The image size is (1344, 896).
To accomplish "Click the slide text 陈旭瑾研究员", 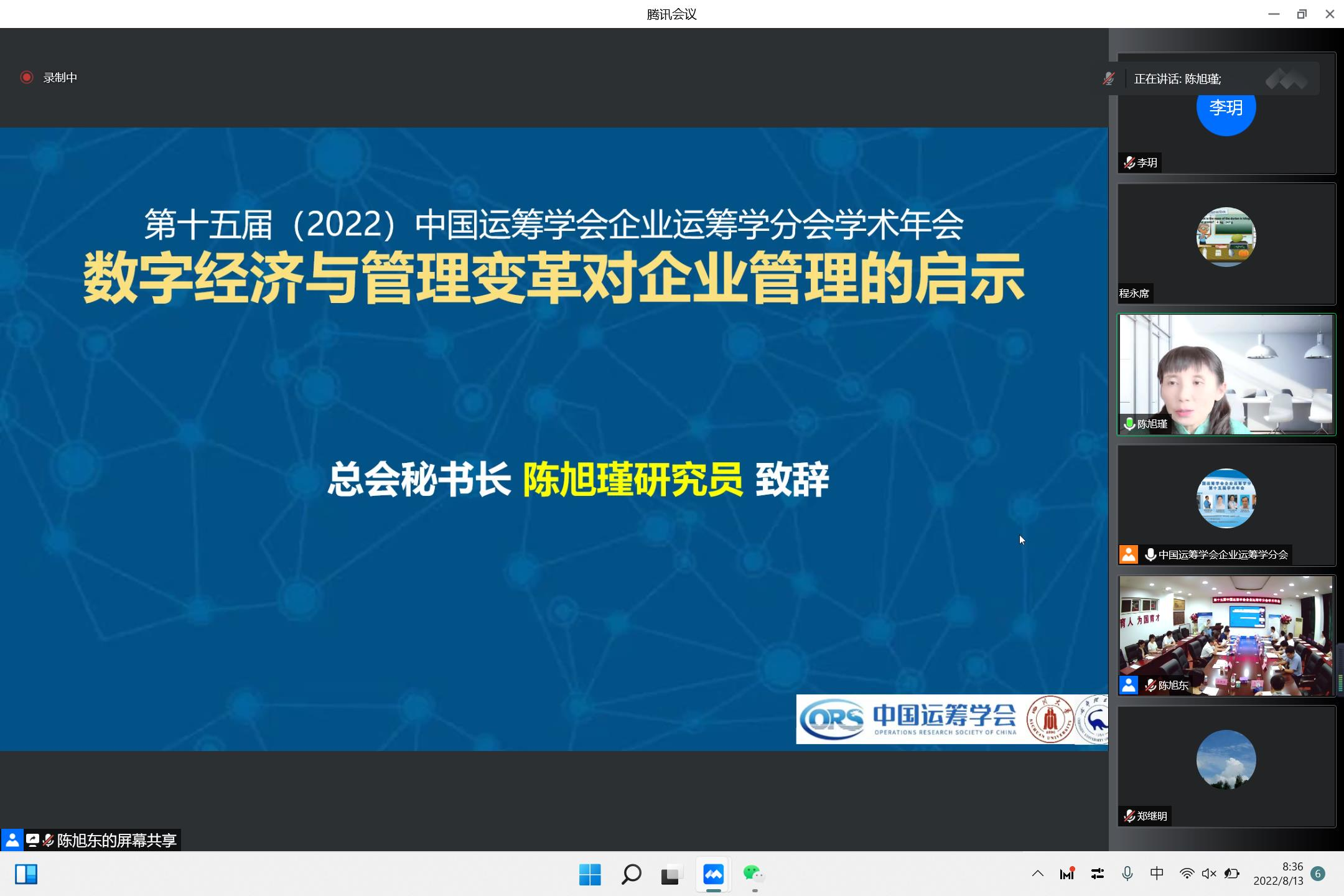I will coord(633,480).
